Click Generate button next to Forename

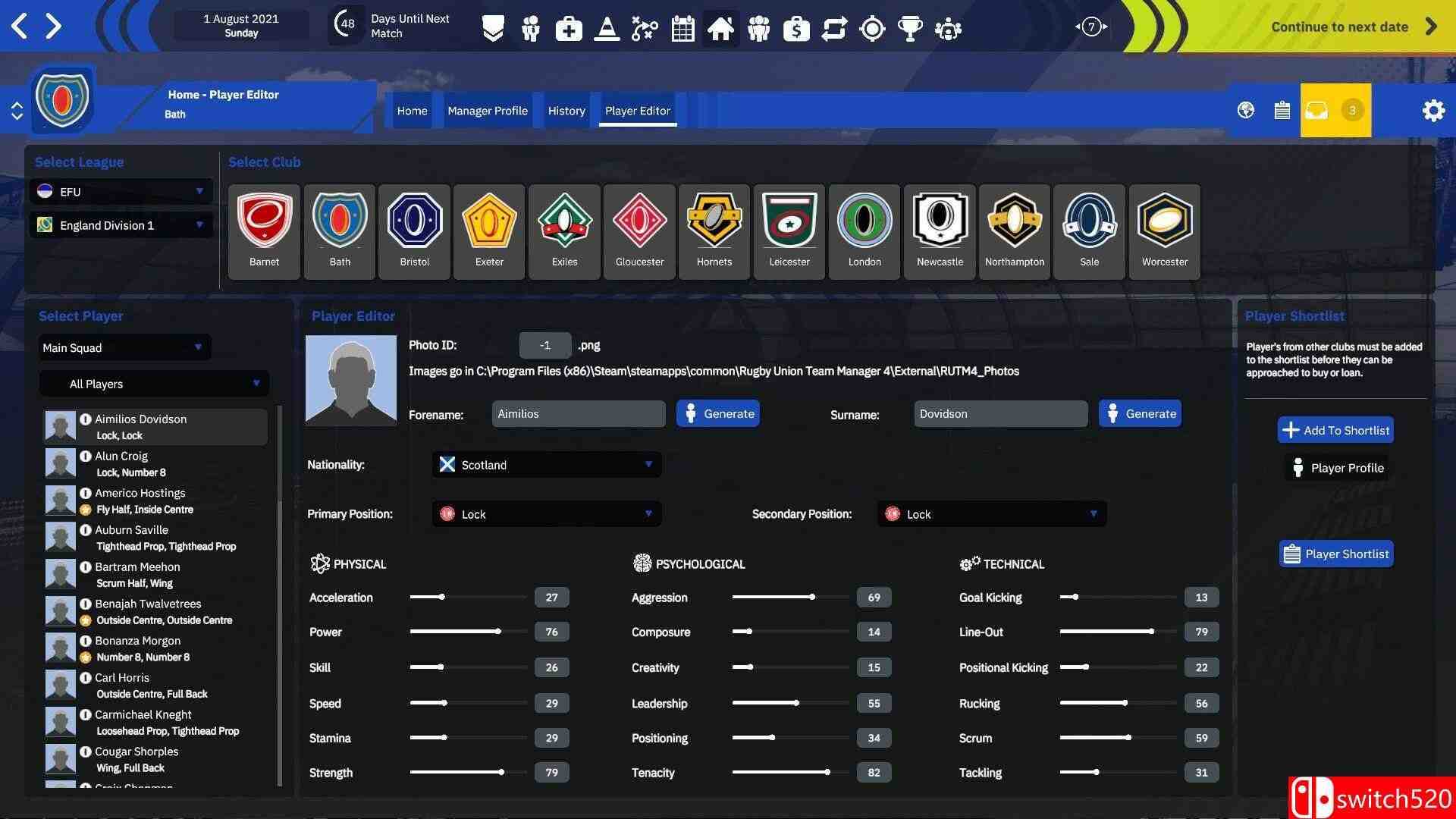click(x=717, y=414)
